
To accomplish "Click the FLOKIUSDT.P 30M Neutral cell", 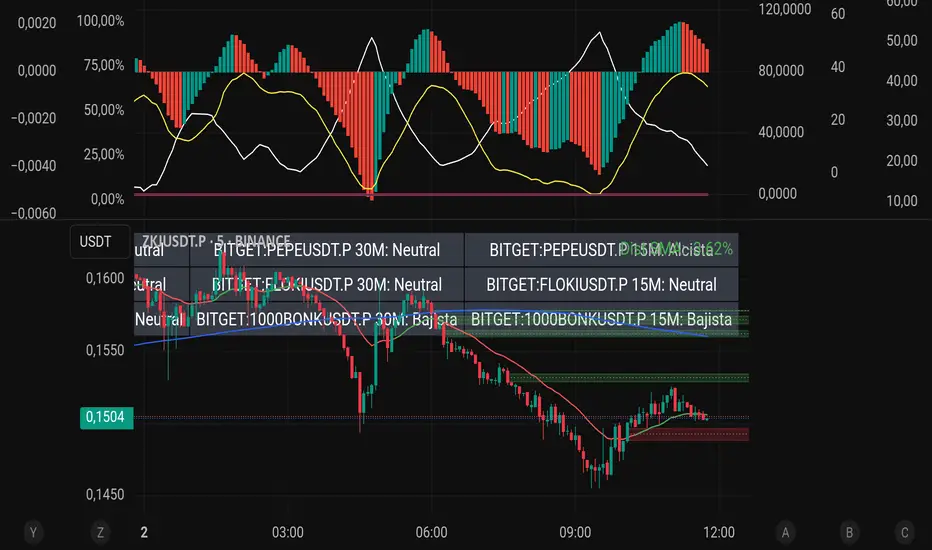I will (x=327, y=285).
